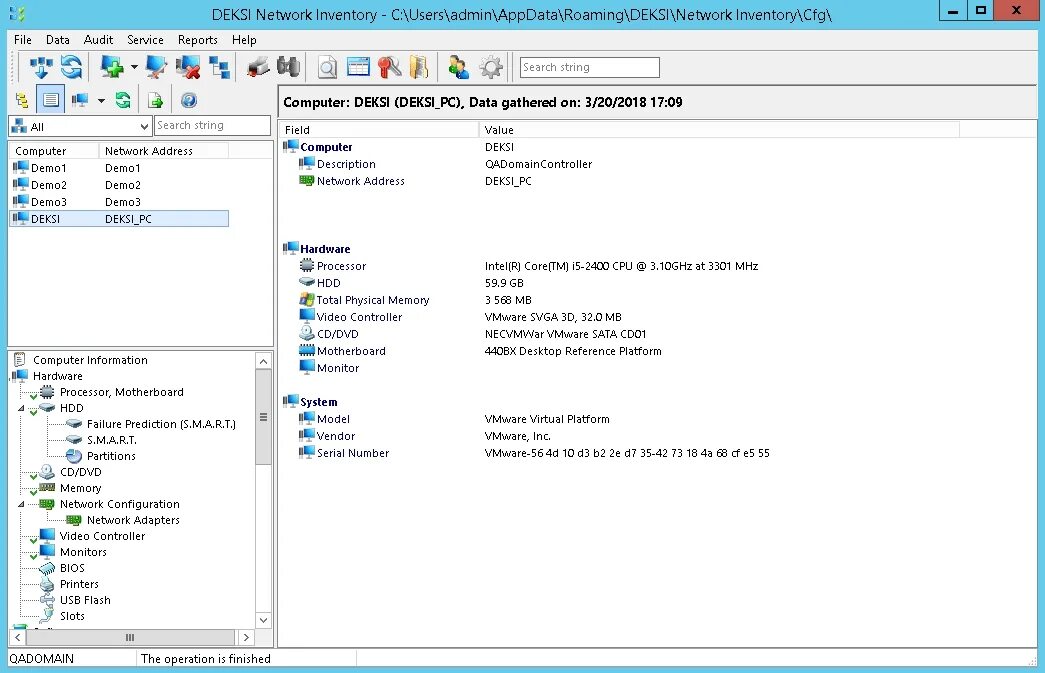Click the main toolbar Search string field
1045x673 pixels.
[x=589, y=67]
